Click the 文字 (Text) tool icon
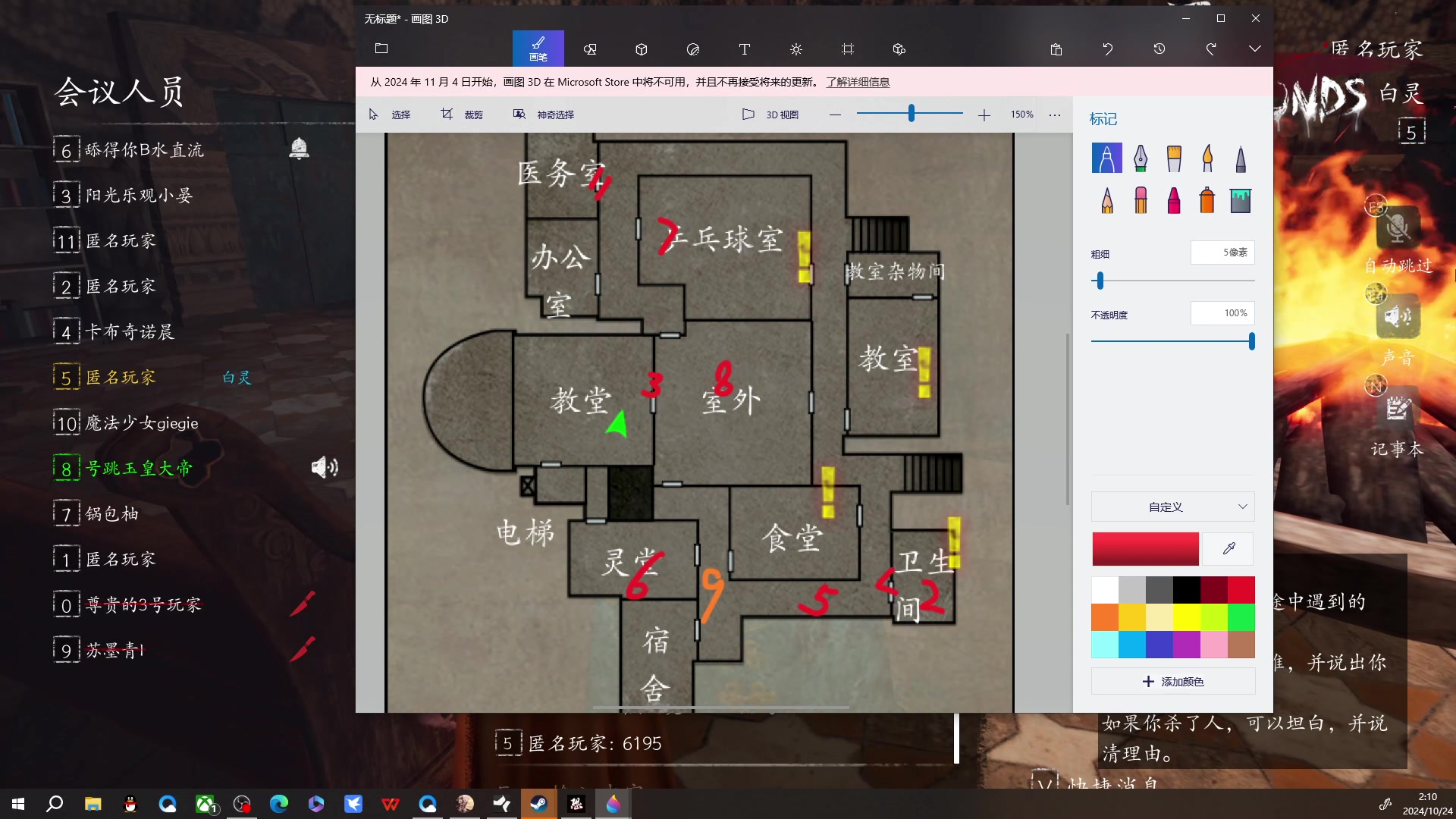This screenshot has width=1456, height=819. coord(744,48)
